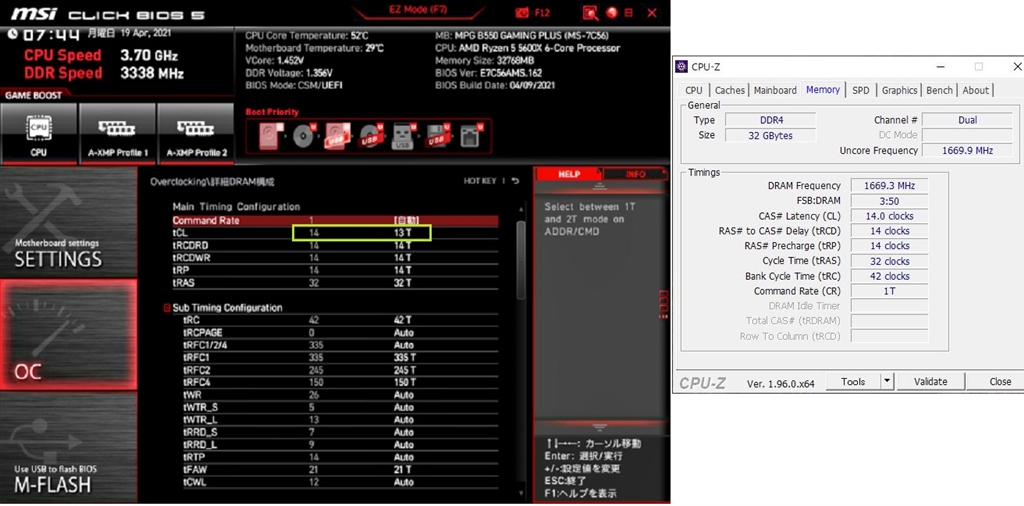The height and width of the screenshot is (506, 1024).
Task: Click the tRFC4 150 T value
Action: (405, 382)
